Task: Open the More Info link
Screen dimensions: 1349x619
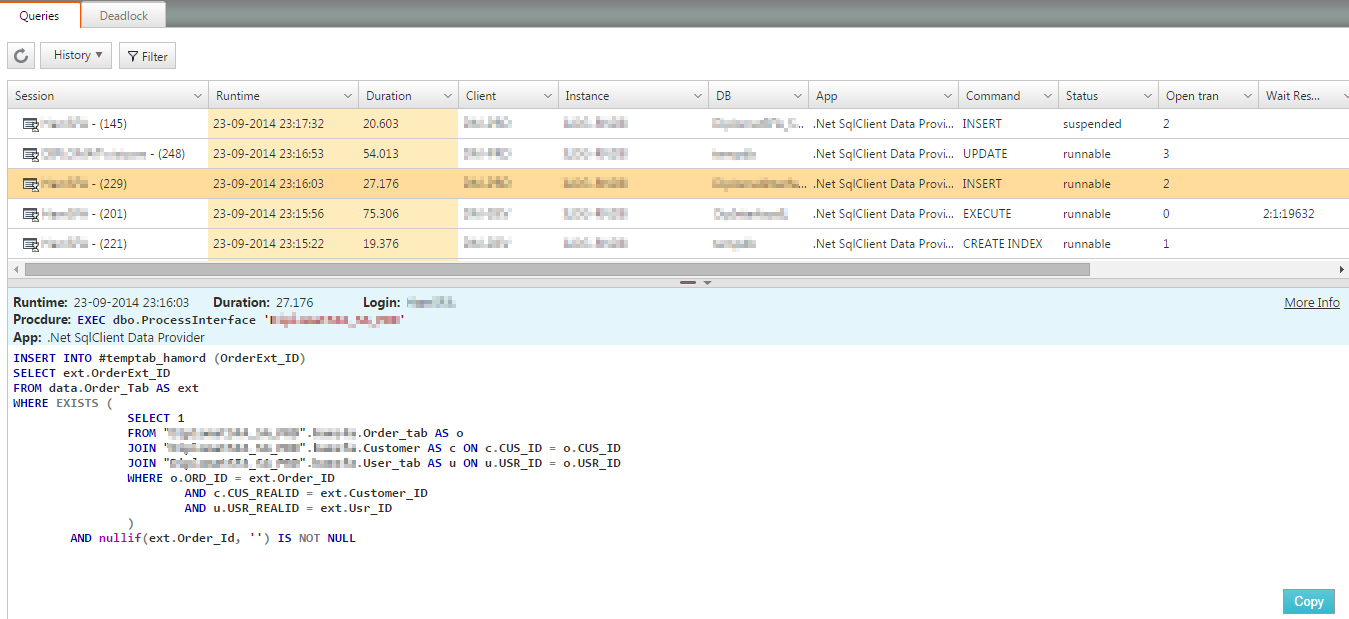Action: tap(1312, 303)
